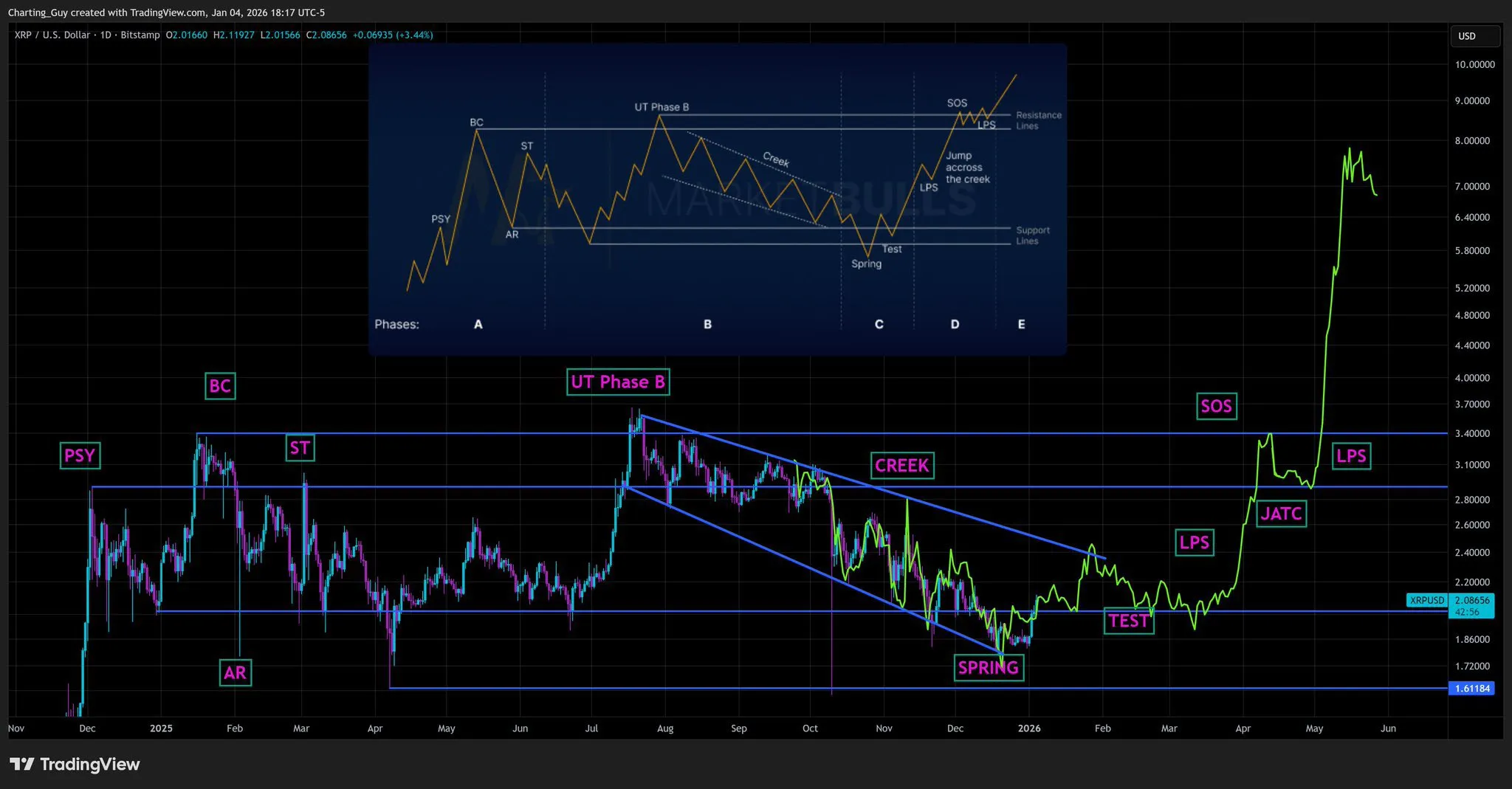
Task: Click the Wyckoff schematic inset diagram
Action: pyautogui.click(x=718, y=198)
